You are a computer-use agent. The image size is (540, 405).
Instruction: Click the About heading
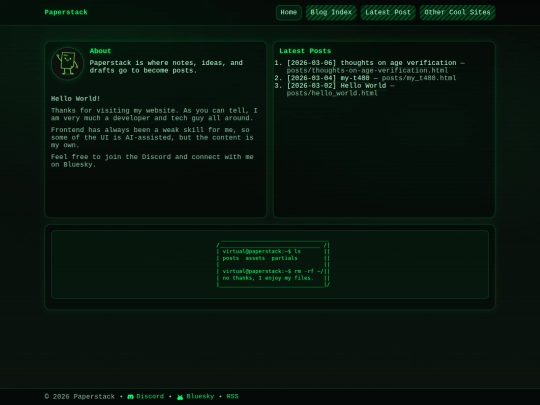[100, 51]
